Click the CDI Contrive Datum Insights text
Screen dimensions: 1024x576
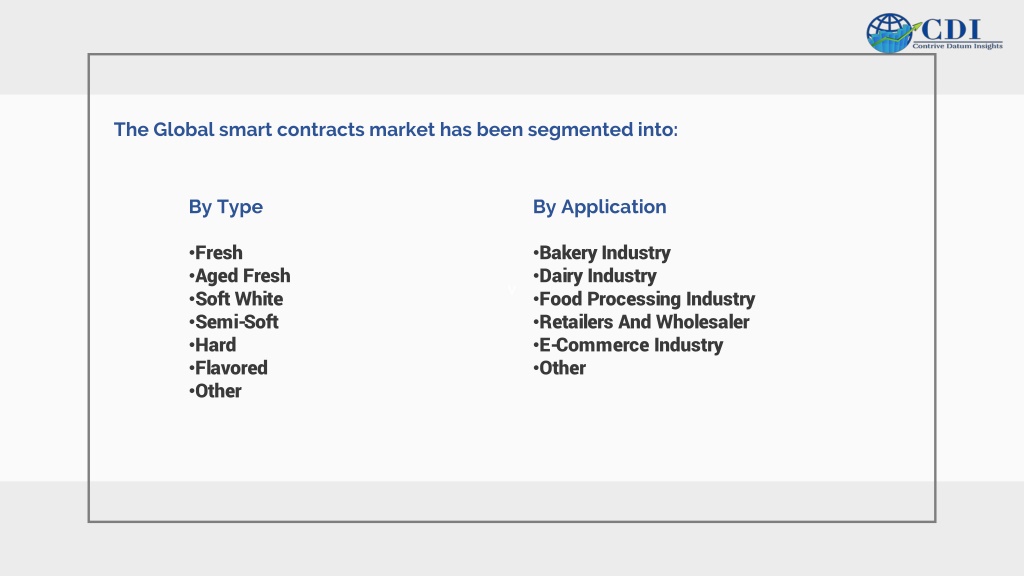point(958,34)
